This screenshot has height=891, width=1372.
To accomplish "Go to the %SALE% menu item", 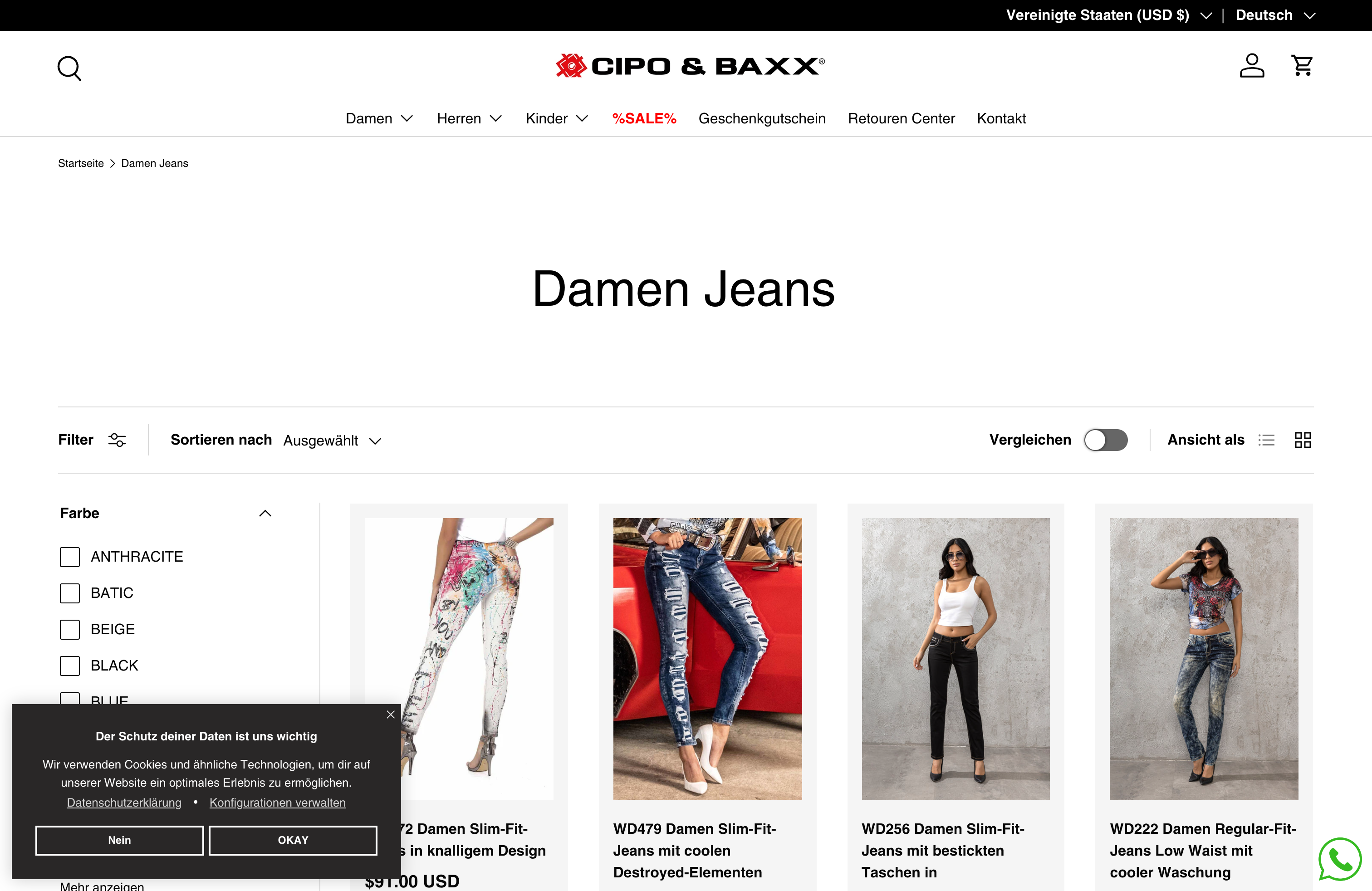I will [x=644, y=119].
